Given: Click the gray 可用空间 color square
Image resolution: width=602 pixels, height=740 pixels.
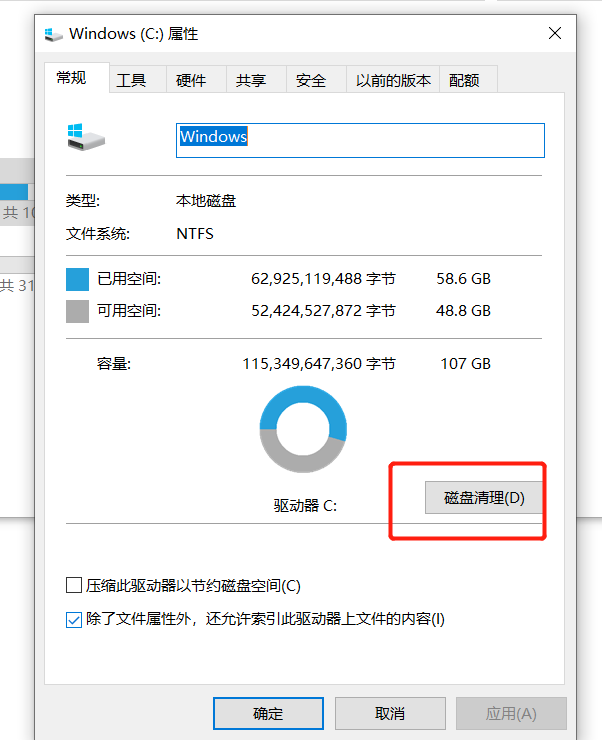Looking at the screenshot, I should tap(77, 311).
